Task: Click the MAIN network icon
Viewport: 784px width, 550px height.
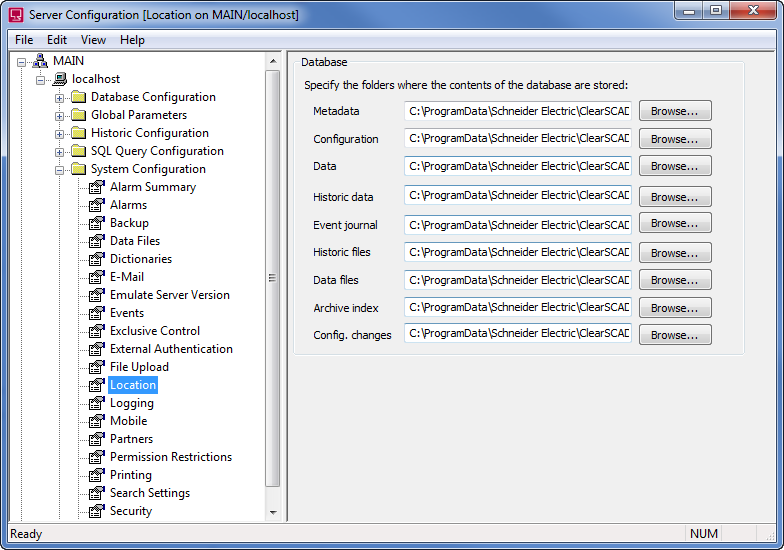Action: [41, 61]
